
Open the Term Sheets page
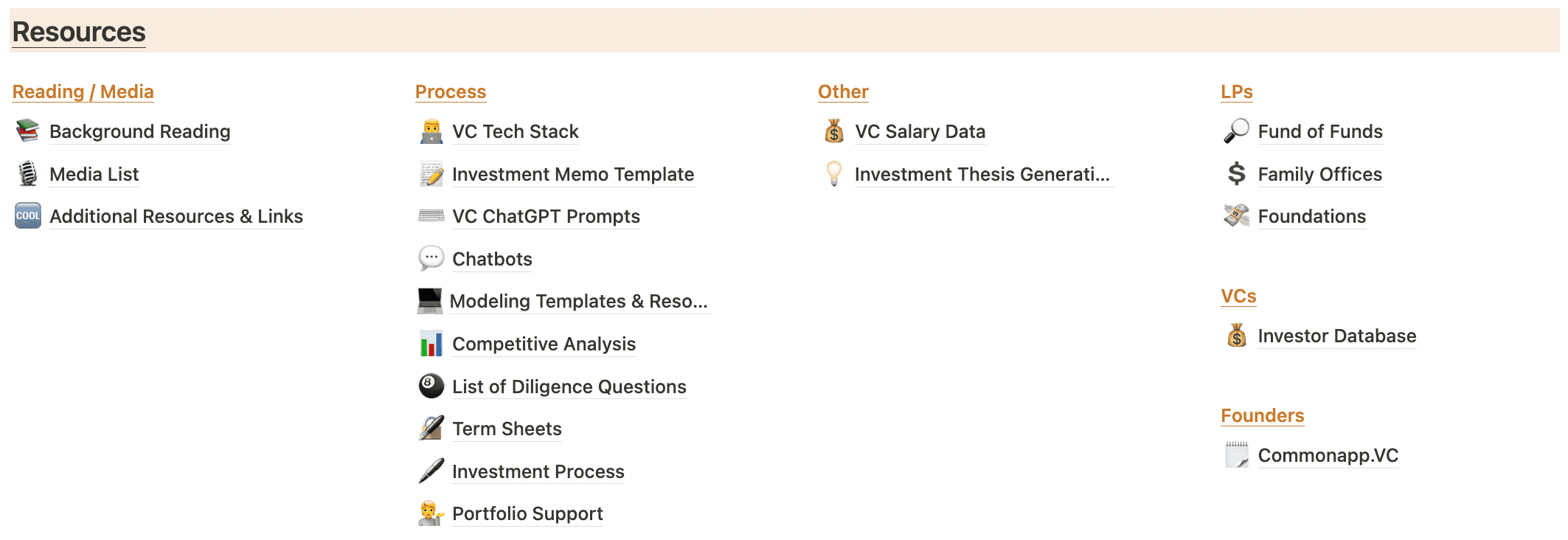[x=507, y=429]
